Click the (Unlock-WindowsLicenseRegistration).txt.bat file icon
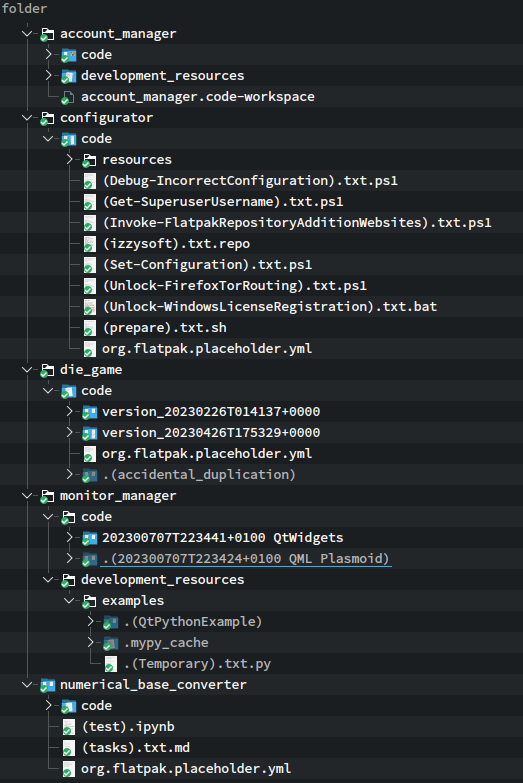 click(89, 307)
